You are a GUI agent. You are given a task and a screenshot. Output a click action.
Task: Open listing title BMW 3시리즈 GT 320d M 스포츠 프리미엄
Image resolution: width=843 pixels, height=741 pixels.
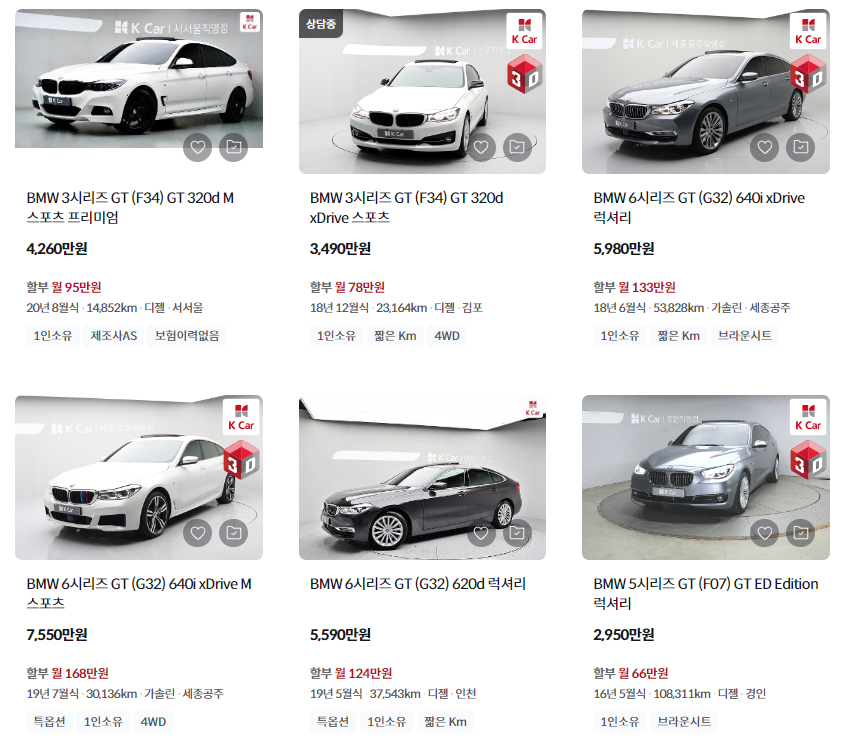[x=130, y=208]
